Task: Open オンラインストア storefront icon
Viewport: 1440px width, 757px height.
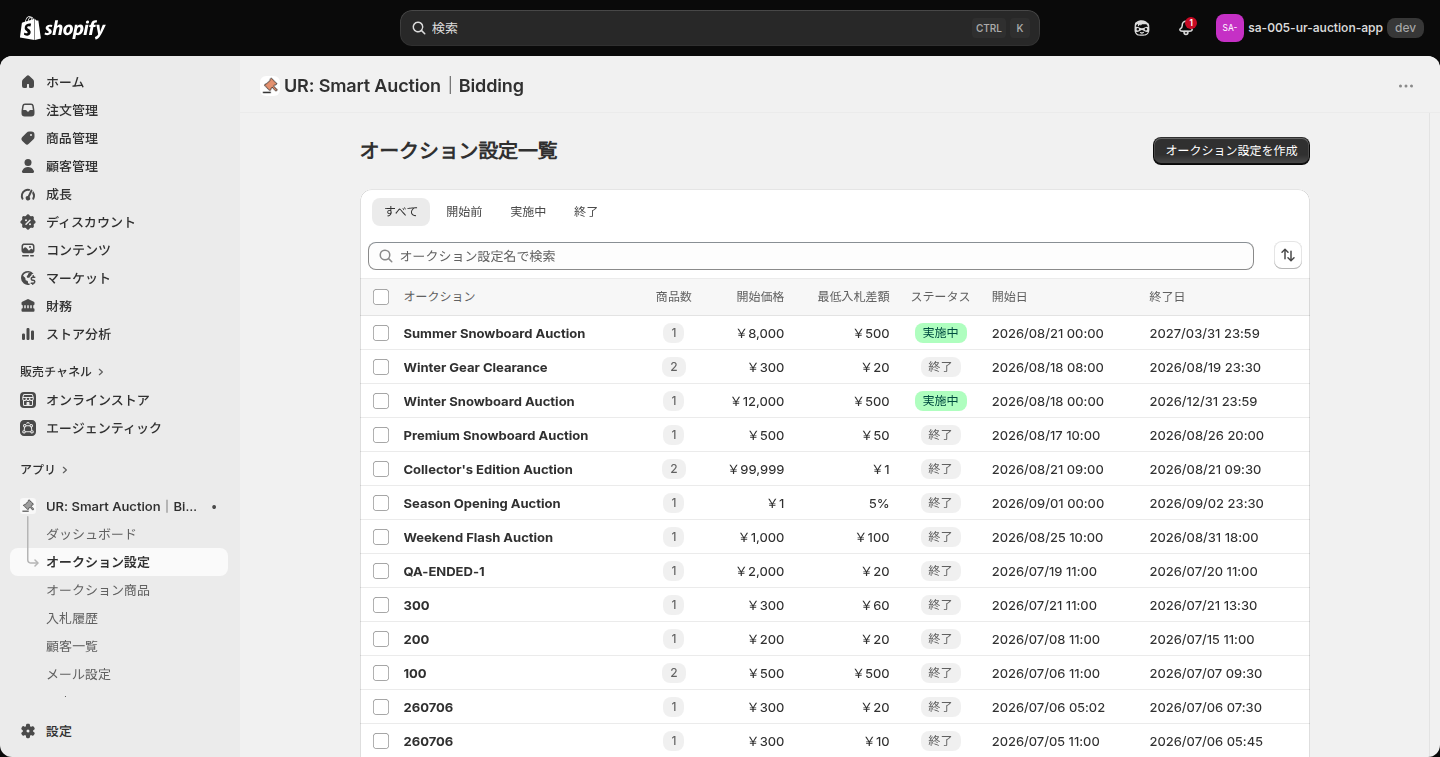Action: 28,400
